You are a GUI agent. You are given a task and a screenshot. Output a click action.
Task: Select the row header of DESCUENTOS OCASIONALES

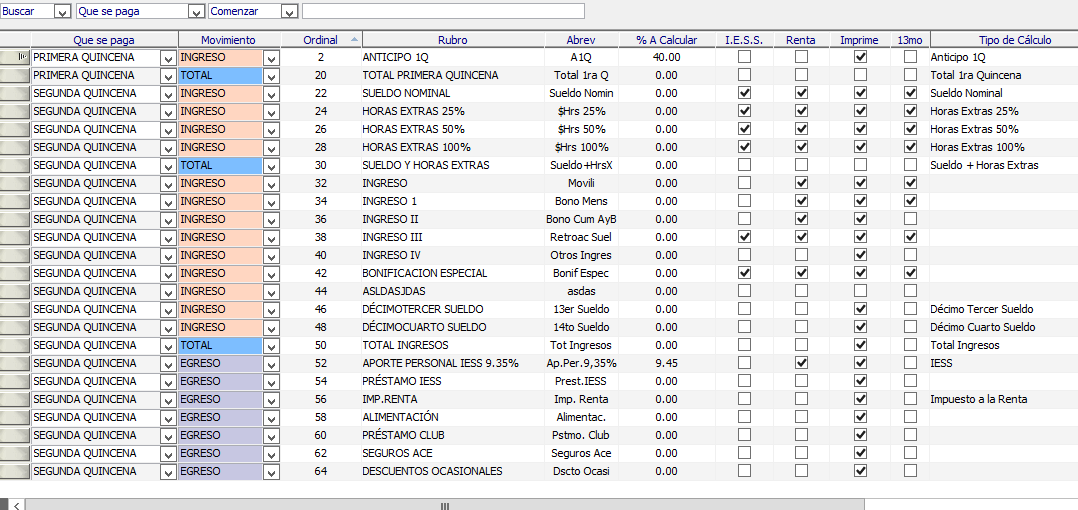point(15,471)
